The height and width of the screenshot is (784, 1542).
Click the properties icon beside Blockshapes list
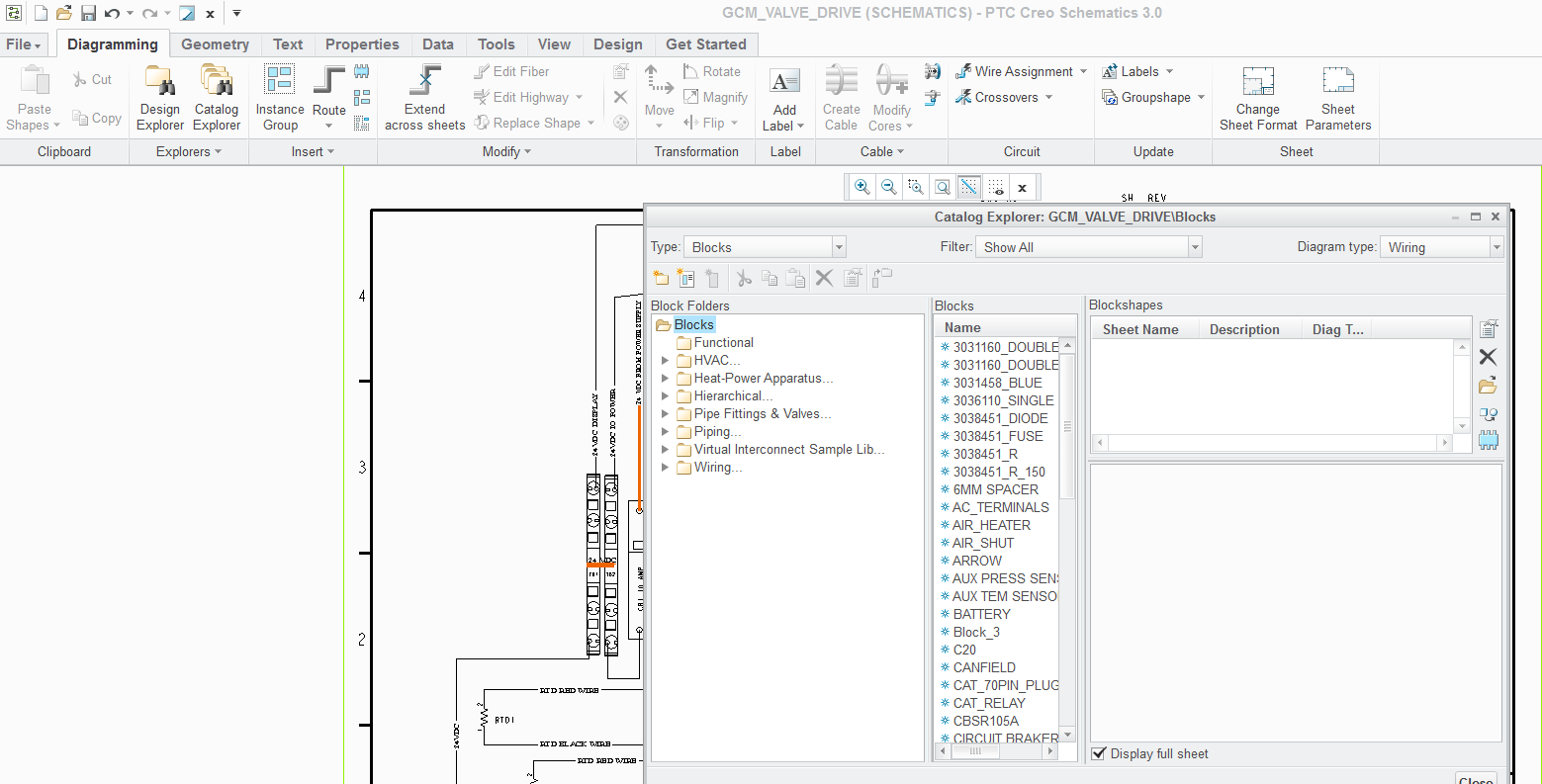coord(1488,329)
